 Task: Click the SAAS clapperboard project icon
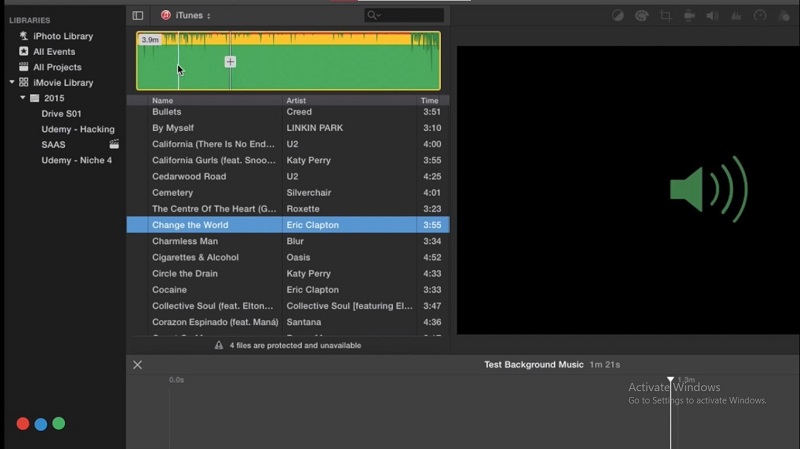coord(114,144)
